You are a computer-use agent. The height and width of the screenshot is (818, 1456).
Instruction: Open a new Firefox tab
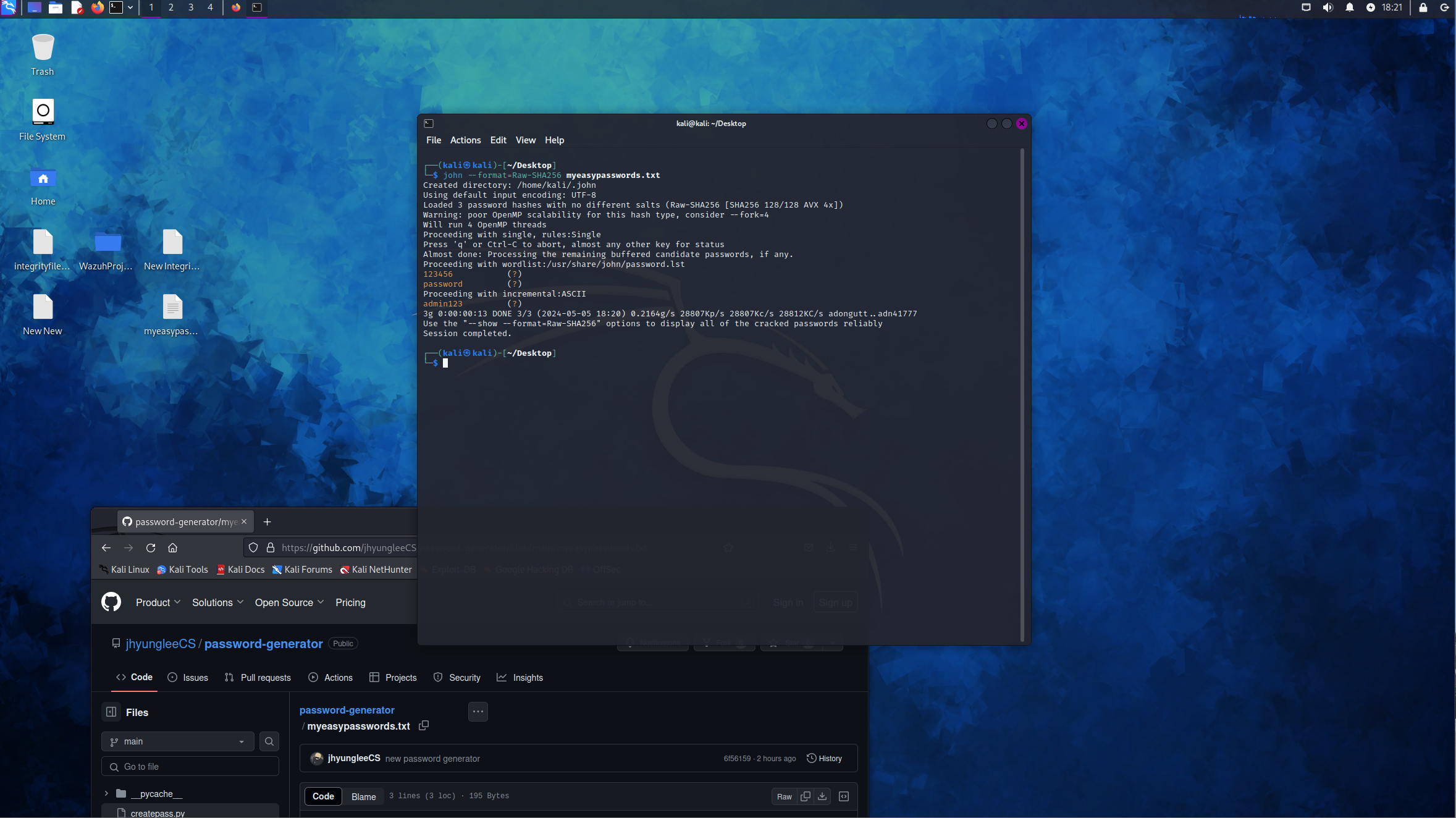[267, 521]
